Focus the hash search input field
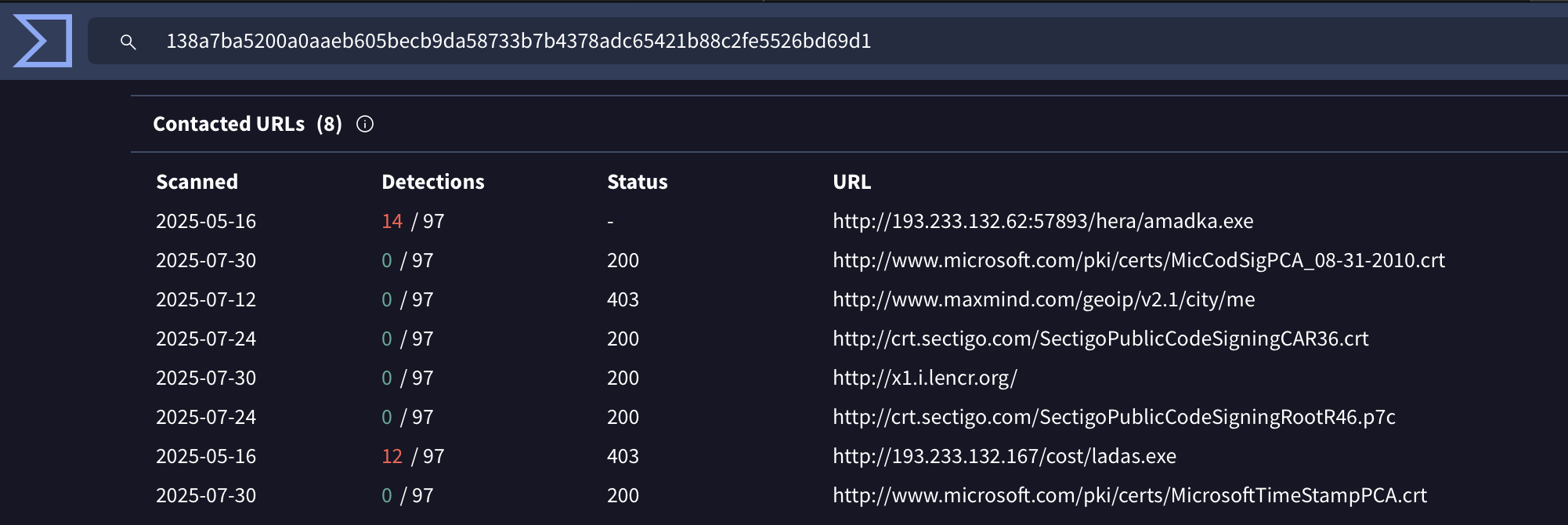1568x525 pixels. [827, 41]
